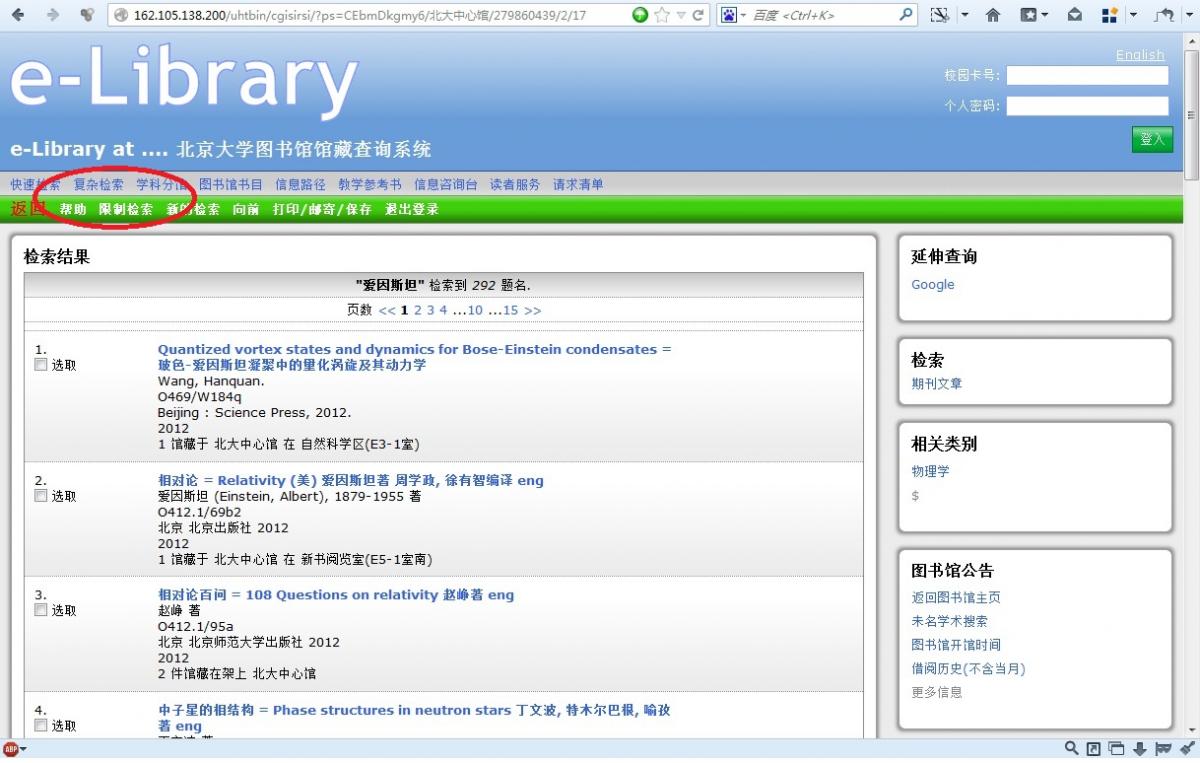Click 限制检索 in the green bar

point(126,209)
